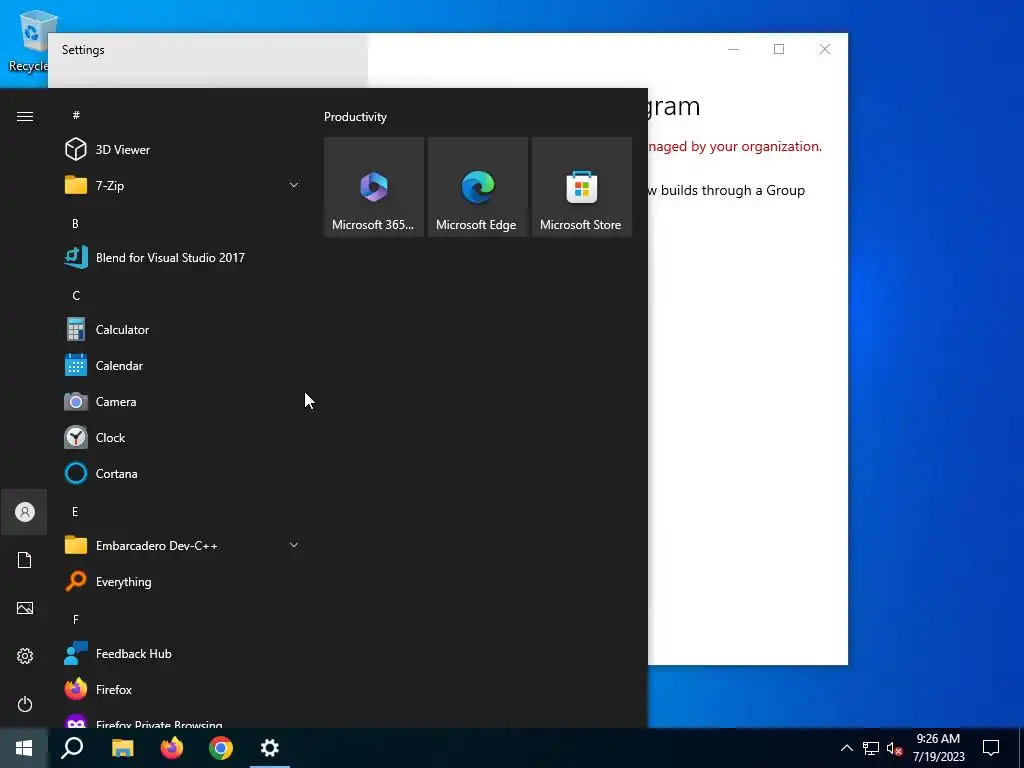The height and width of the screenshot is (768, 1024).
Task: Open 3D Viewer from the app list
Action: click(x=183, y=150)
